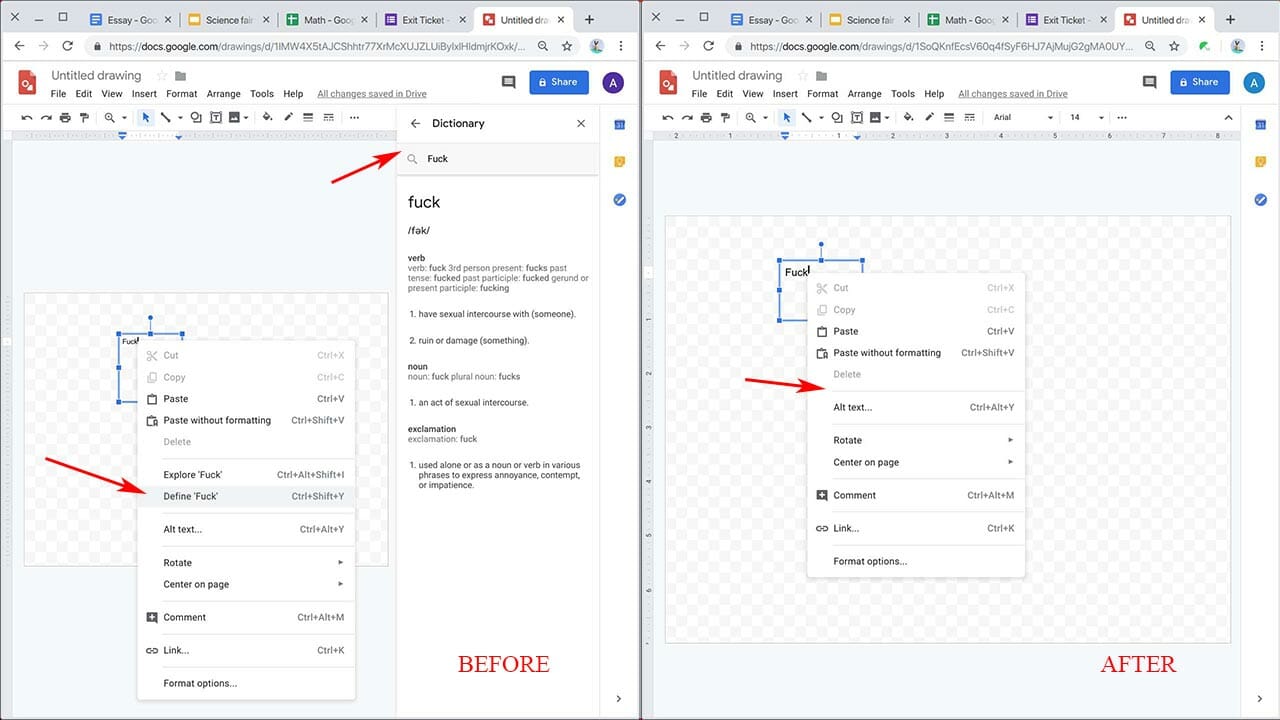
Task: Open the Line tool dropdown arrow in left window
Action: click(180, 118)
